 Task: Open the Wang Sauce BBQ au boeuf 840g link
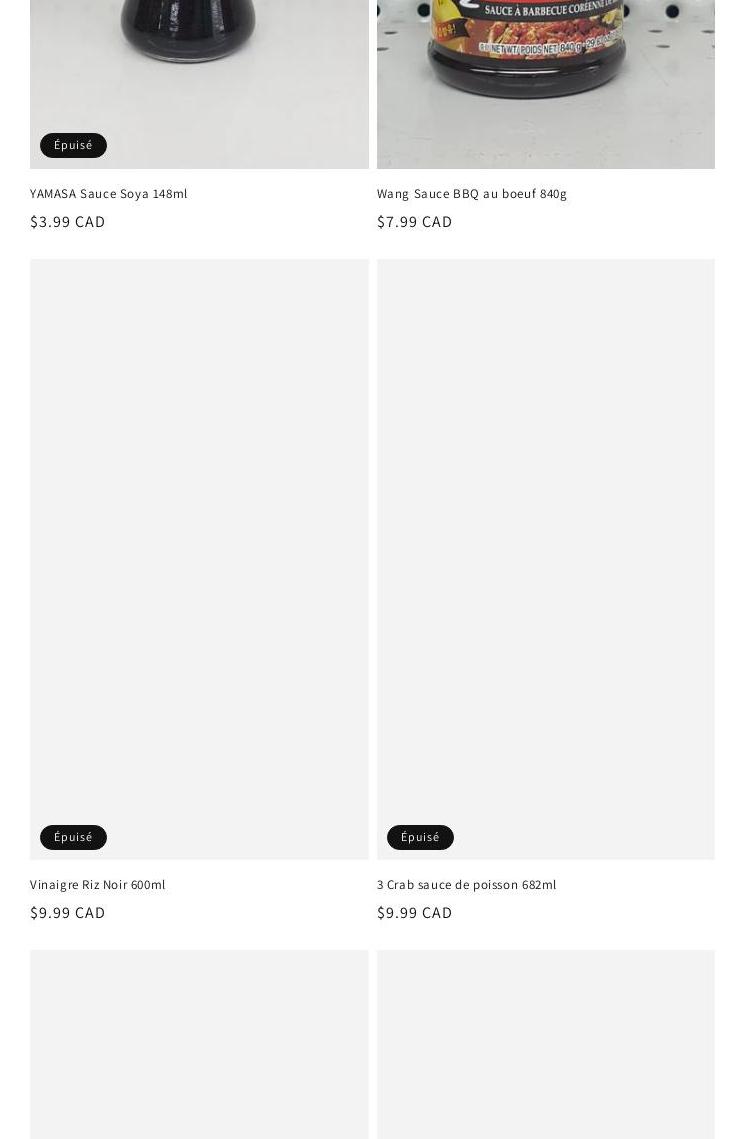point(471,194)
